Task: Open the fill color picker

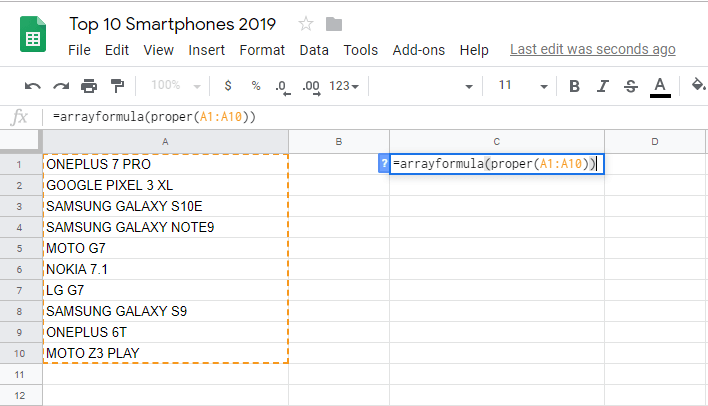Action: coord(698,85)
